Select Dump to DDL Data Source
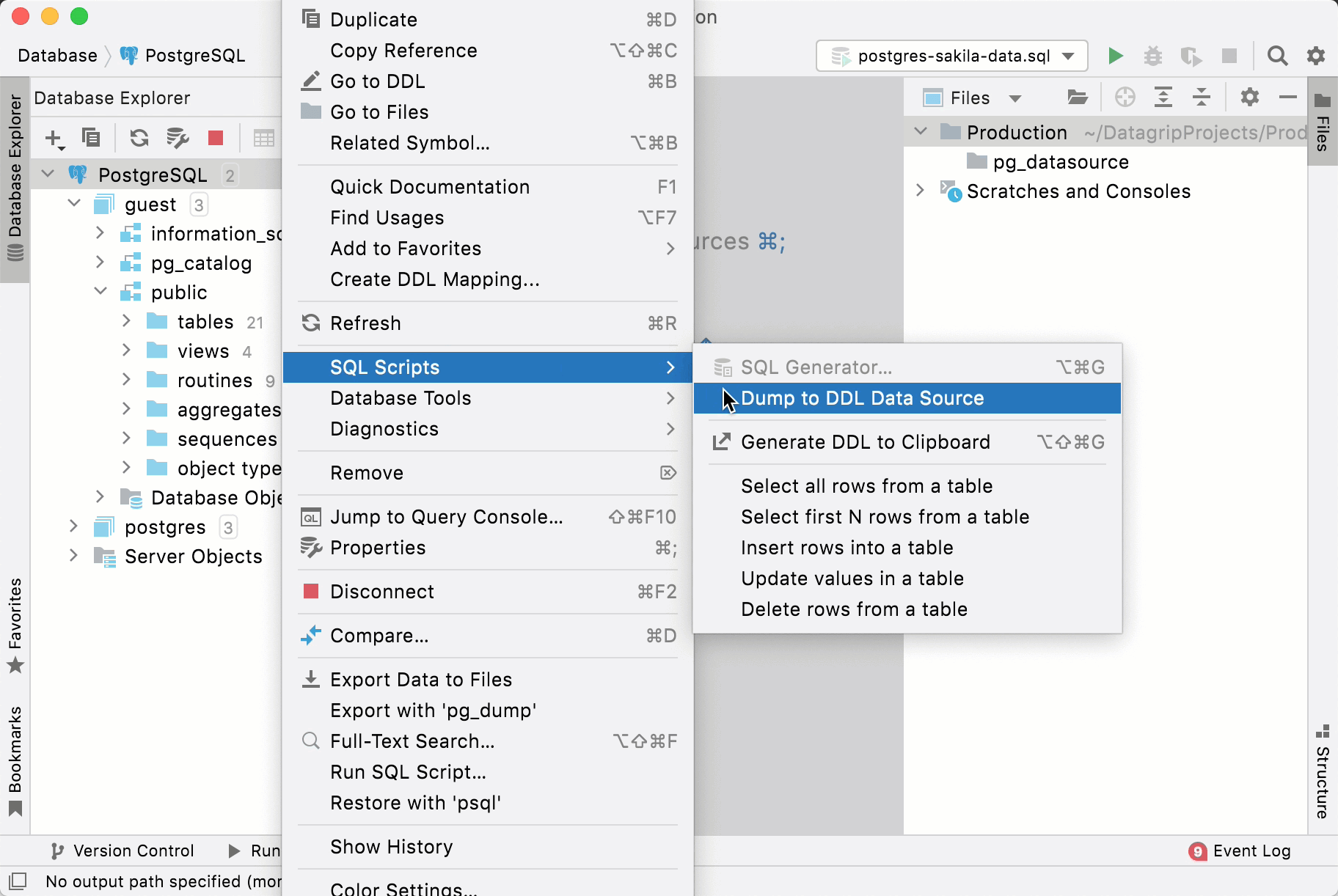The width and height of the screenshot is (1338, 896). [863, 398]
